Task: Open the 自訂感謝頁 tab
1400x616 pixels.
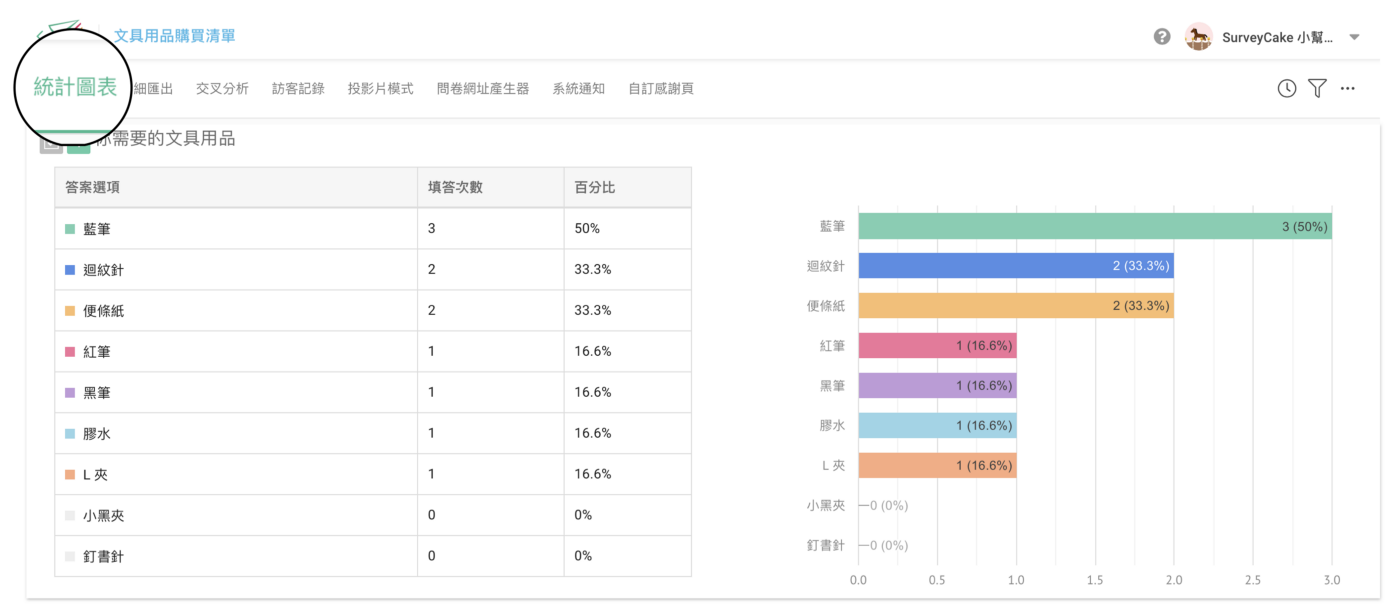Action: coord(660,89)
